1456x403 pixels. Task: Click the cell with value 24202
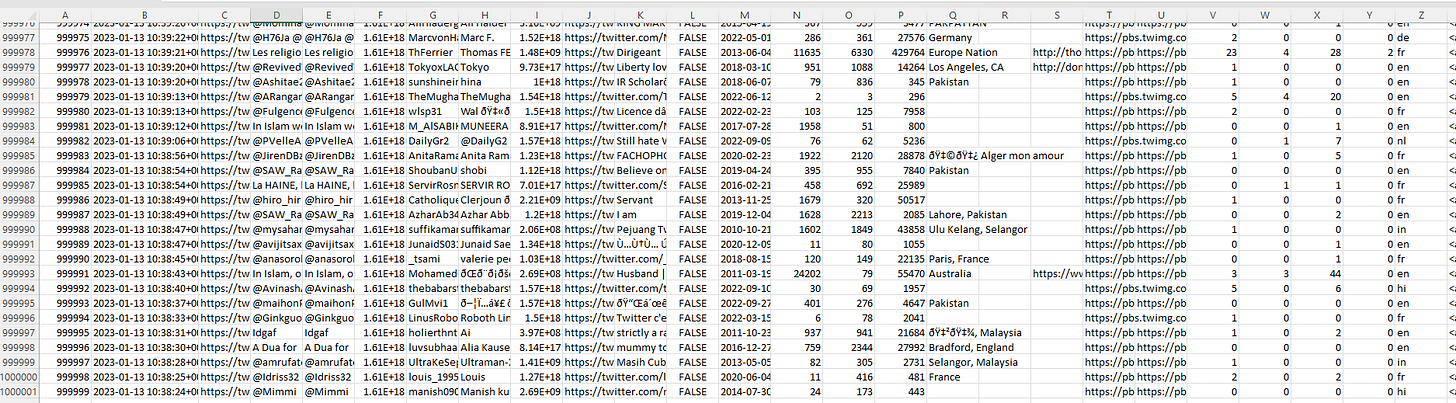pyautogui.click(x=795, y=273)
